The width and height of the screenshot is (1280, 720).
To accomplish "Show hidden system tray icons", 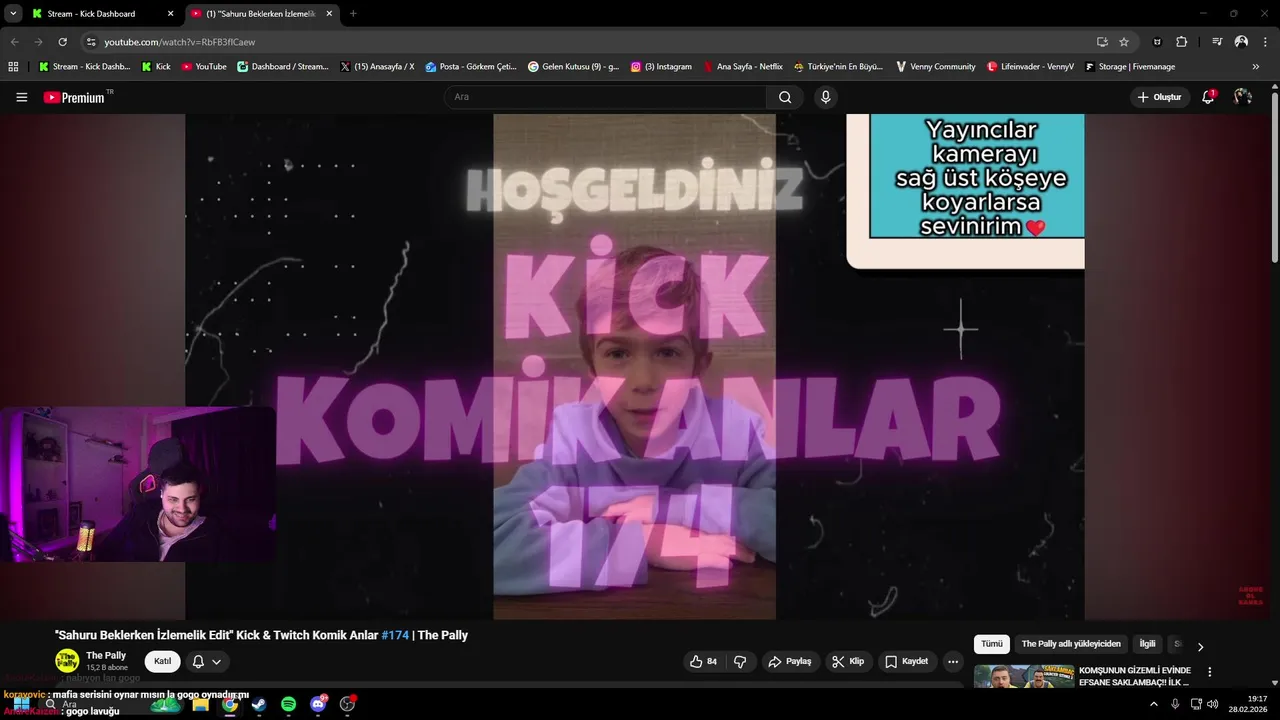I will pos(1154,704).
